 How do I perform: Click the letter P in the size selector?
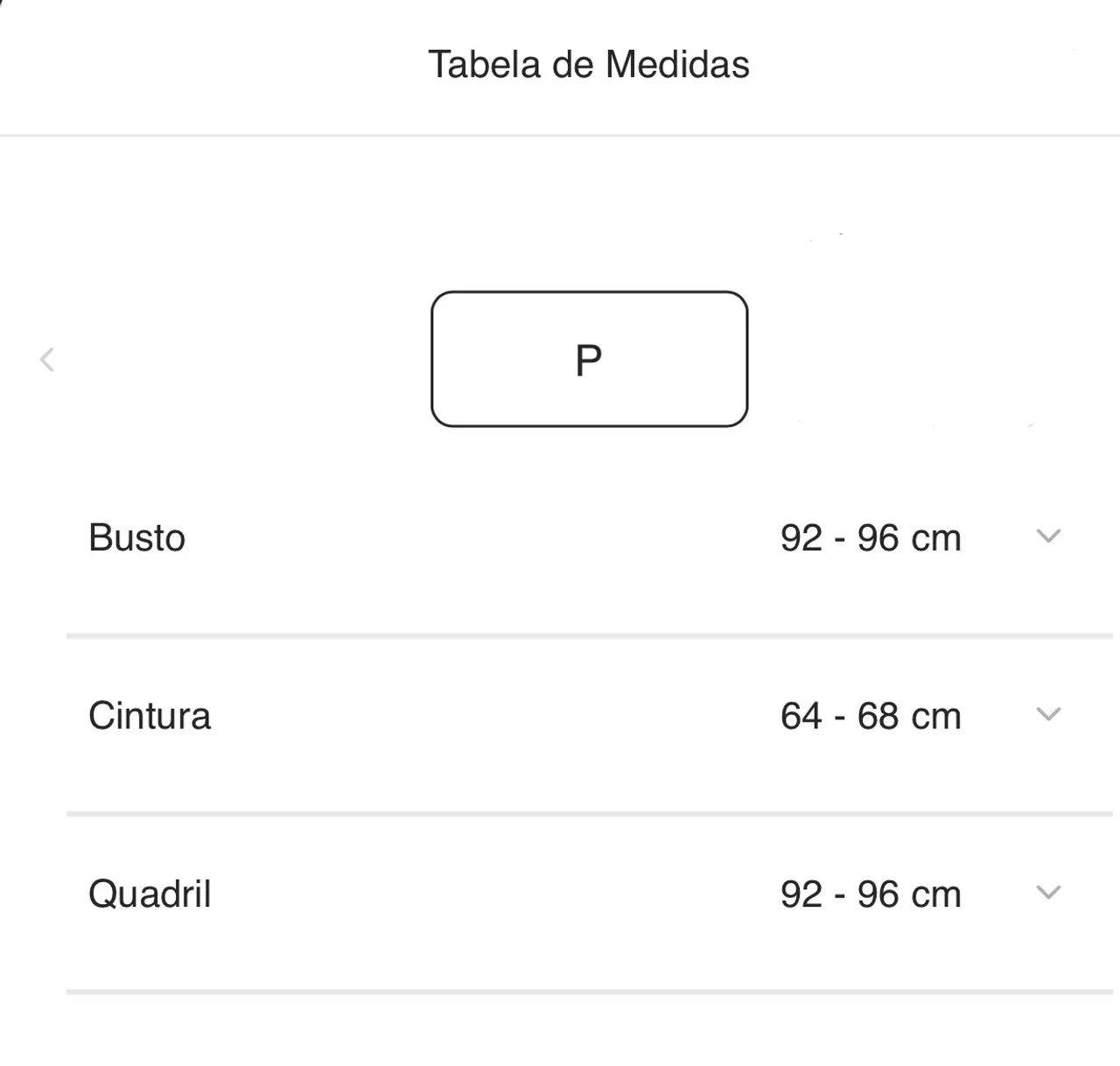coord(589,360)
